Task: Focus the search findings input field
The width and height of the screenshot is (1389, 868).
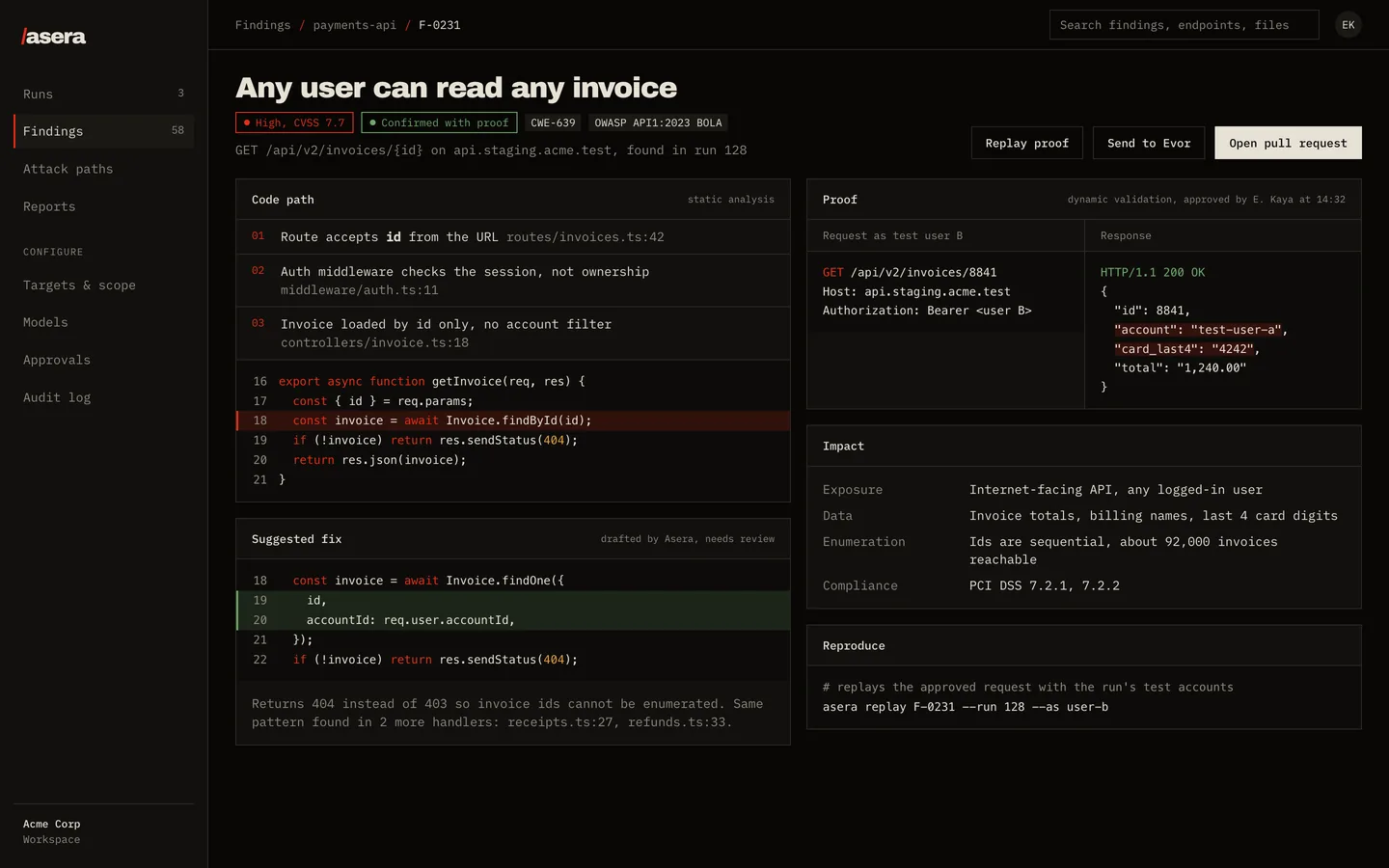Action: [1184, 25]
